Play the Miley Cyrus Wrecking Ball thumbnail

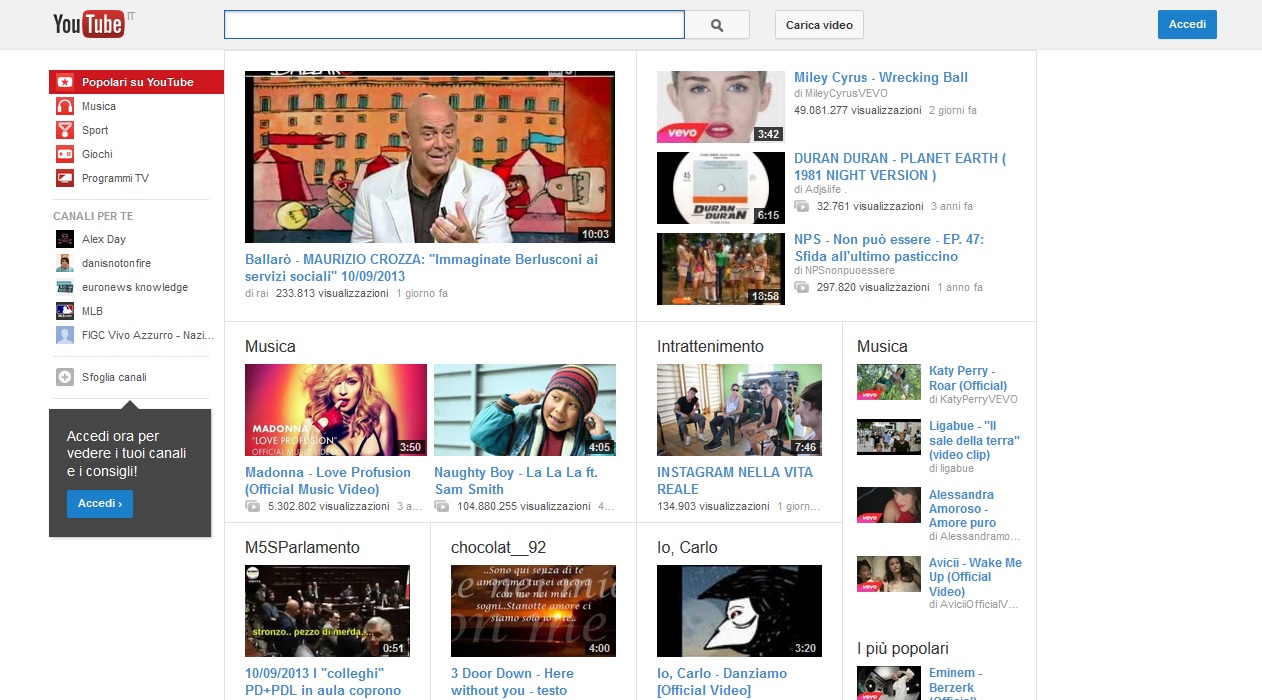coord(721,107)
